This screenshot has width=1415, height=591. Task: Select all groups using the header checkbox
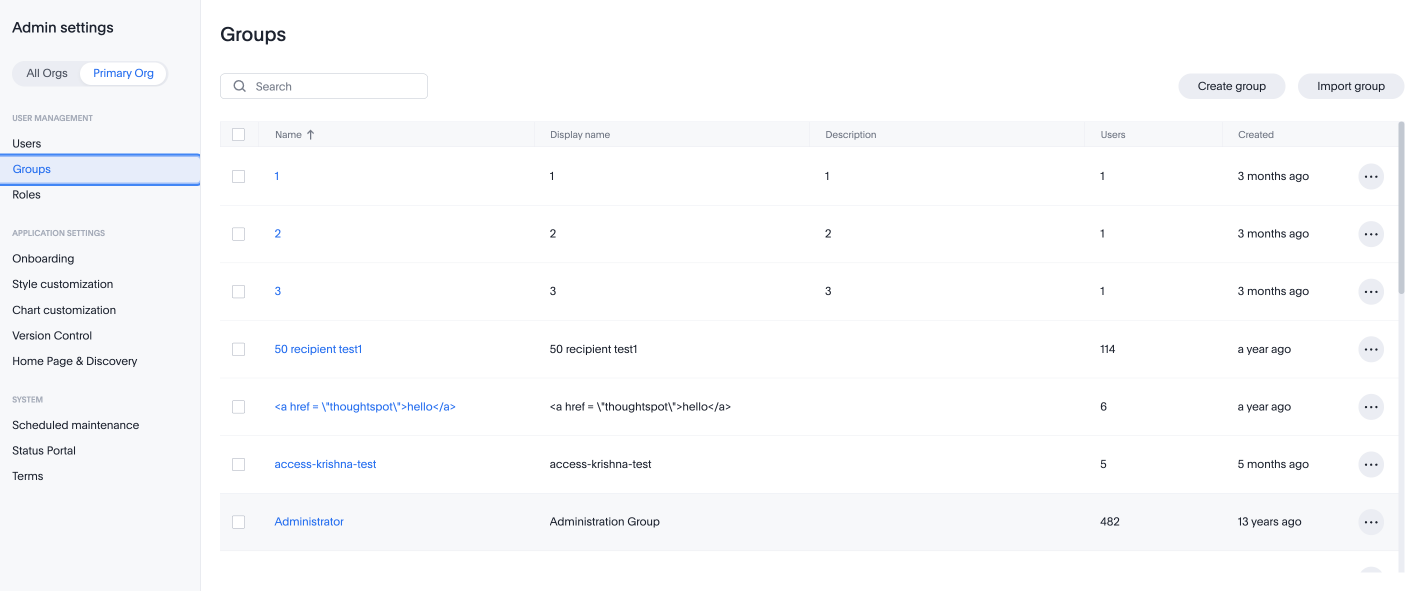(x=239, y=134)
